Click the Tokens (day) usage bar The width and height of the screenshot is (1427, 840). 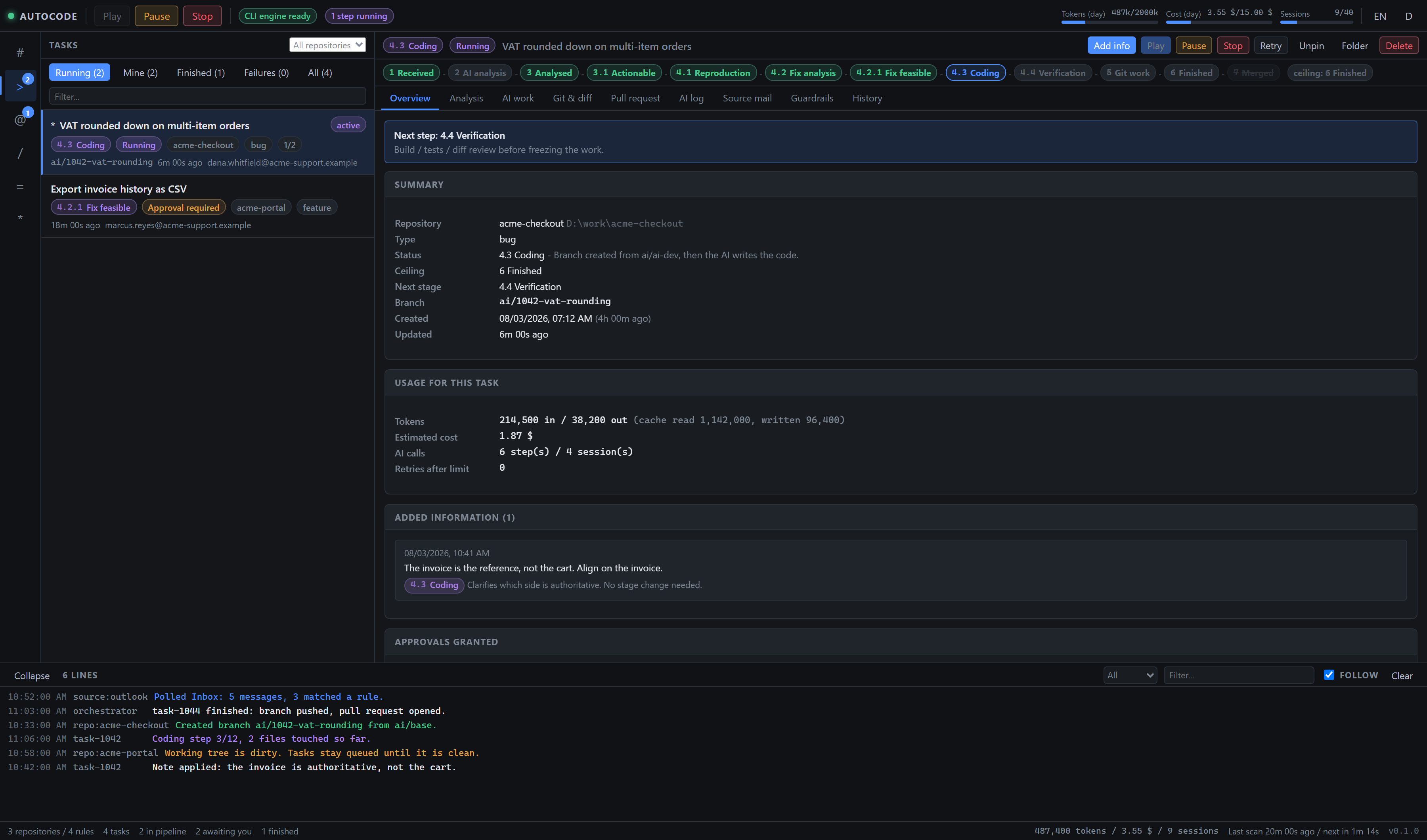[x=1109, y=22]
